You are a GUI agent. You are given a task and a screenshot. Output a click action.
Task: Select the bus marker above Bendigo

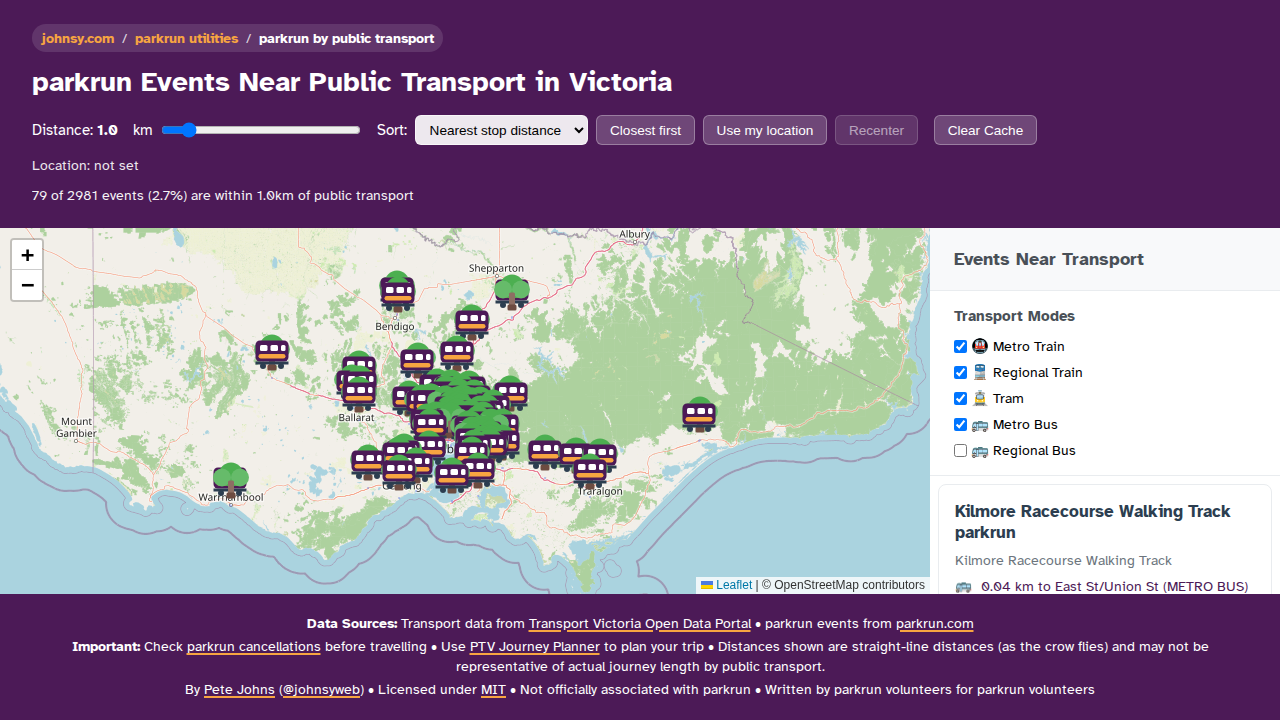397,293
